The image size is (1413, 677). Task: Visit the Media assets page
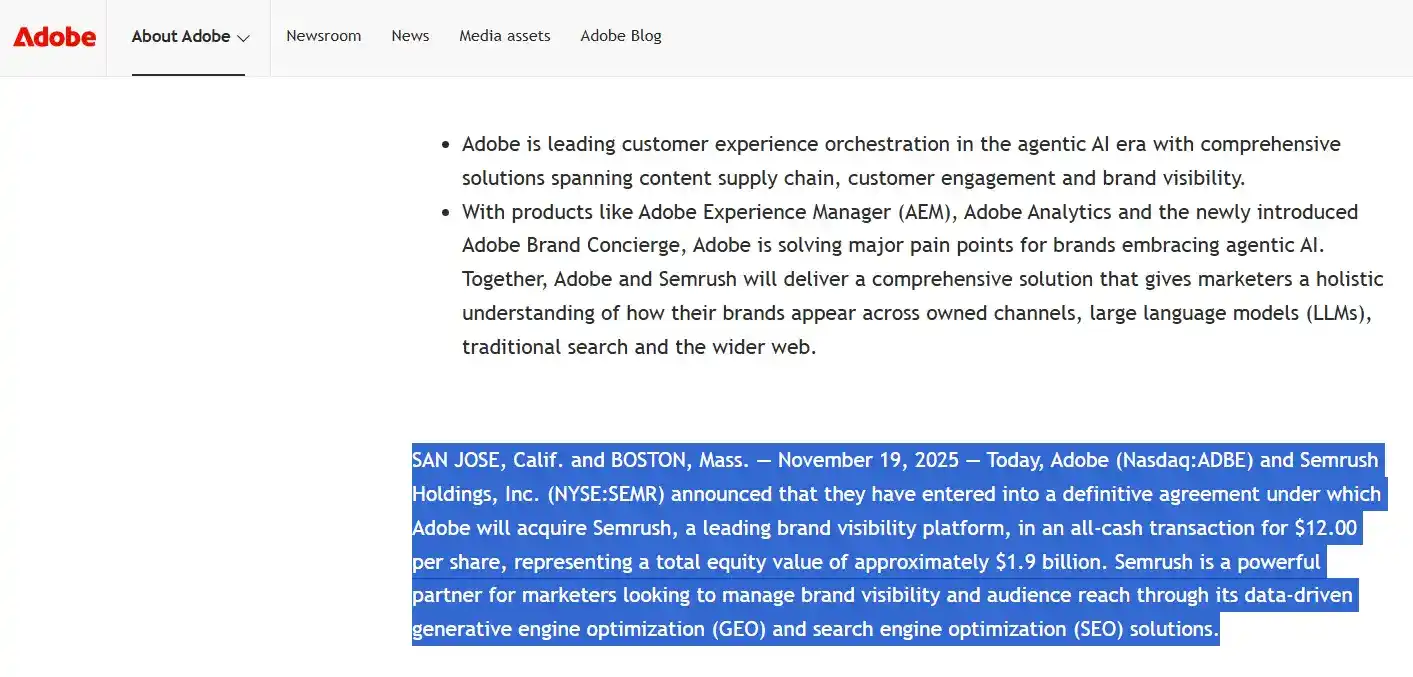[504, 36]
